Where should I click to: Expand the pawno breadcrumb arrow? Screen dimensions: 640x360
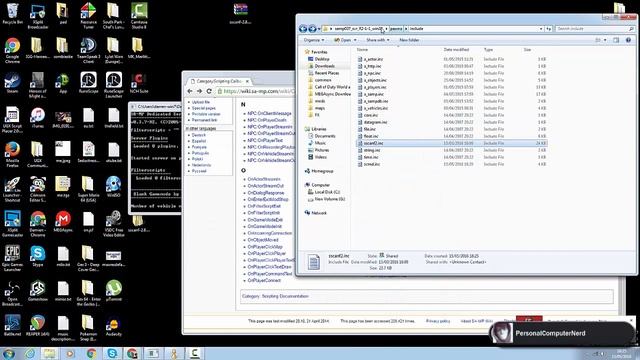406,29
